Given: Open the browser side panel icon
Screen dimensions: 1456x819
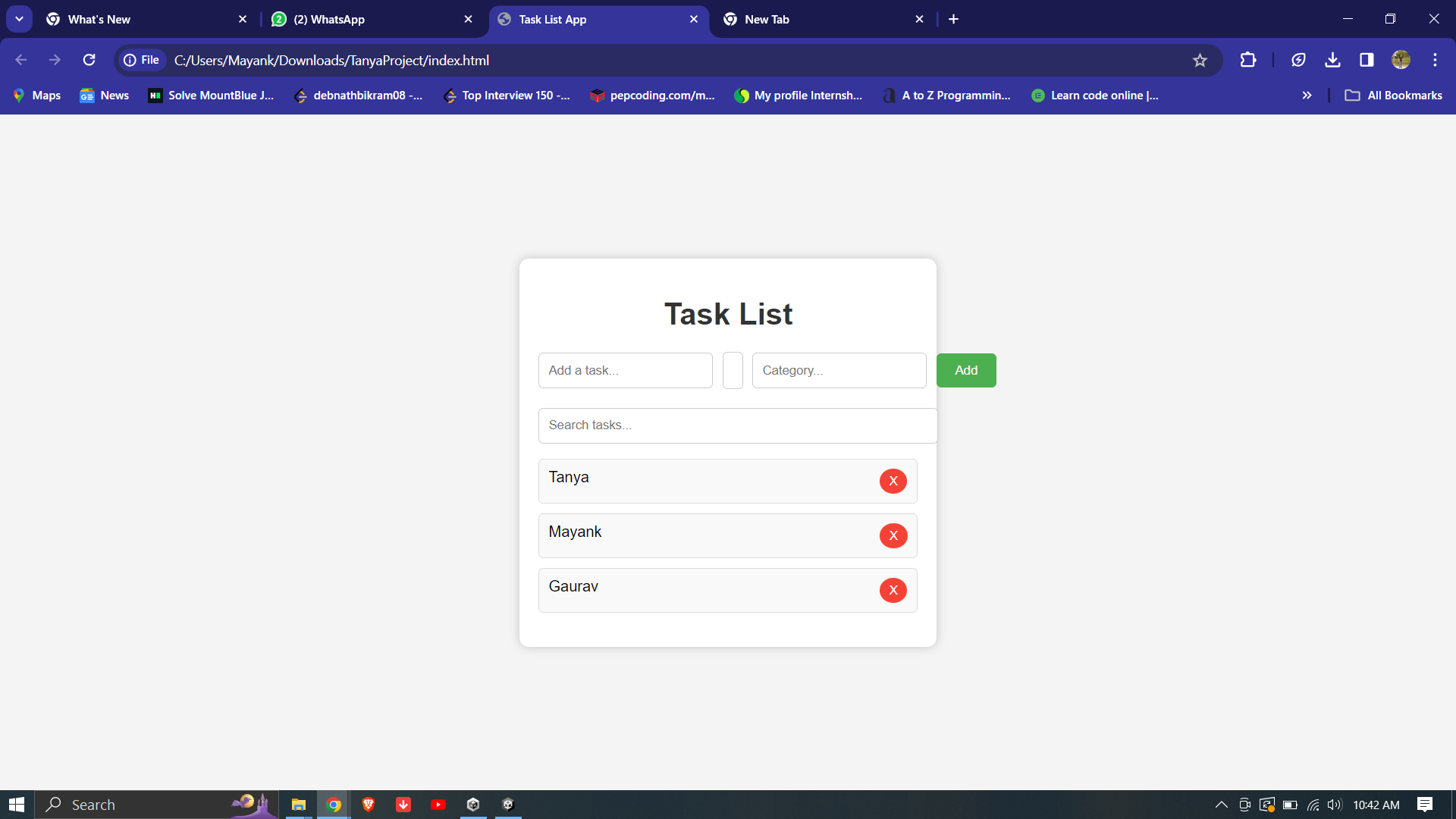Looking at the screenshot, I should pyautogui.click(x=1366, y=60).
